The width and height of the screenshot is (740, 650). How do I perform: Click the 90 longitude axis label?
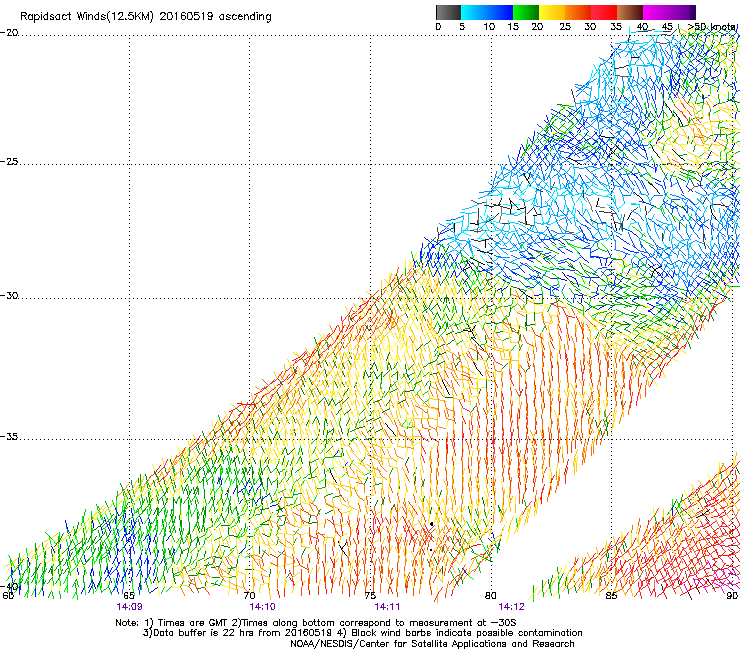(x=732, y=596)
